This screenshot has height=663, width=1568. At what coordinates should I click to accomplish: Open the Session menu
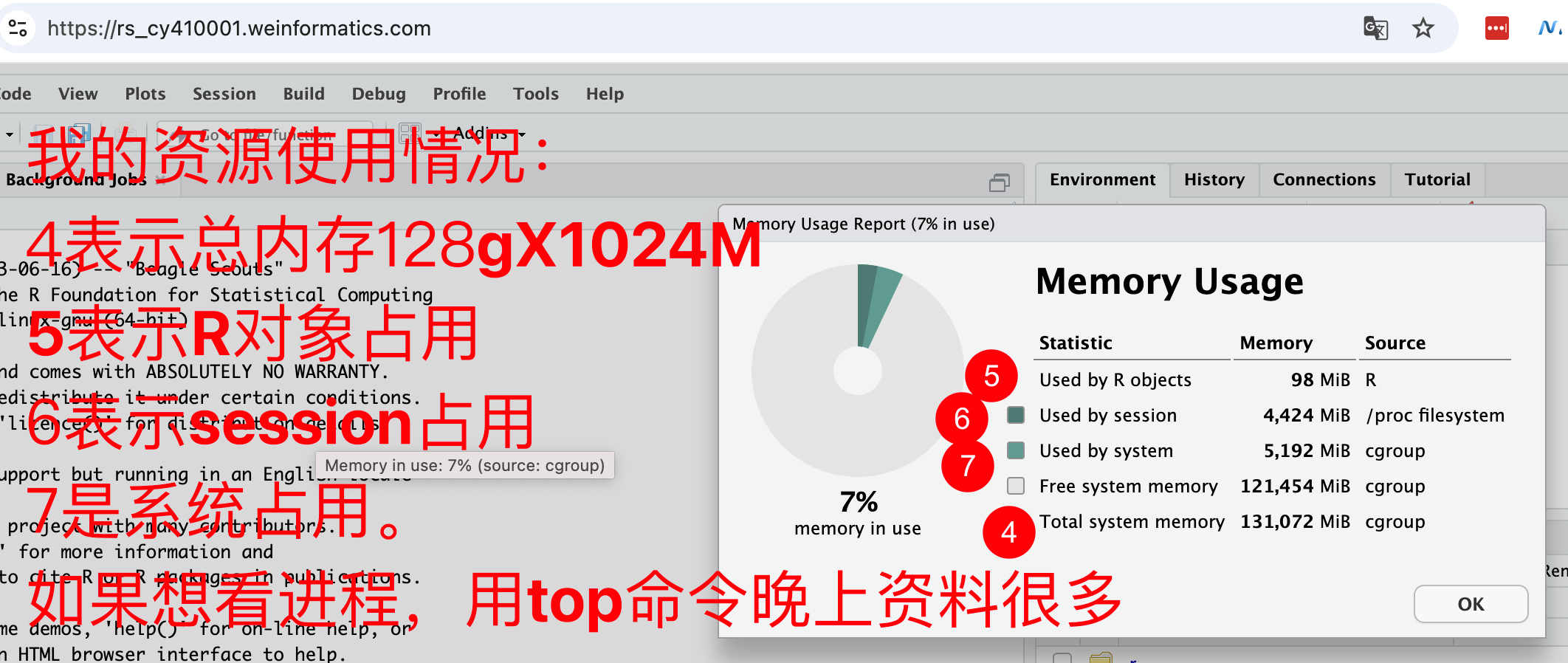224,94
